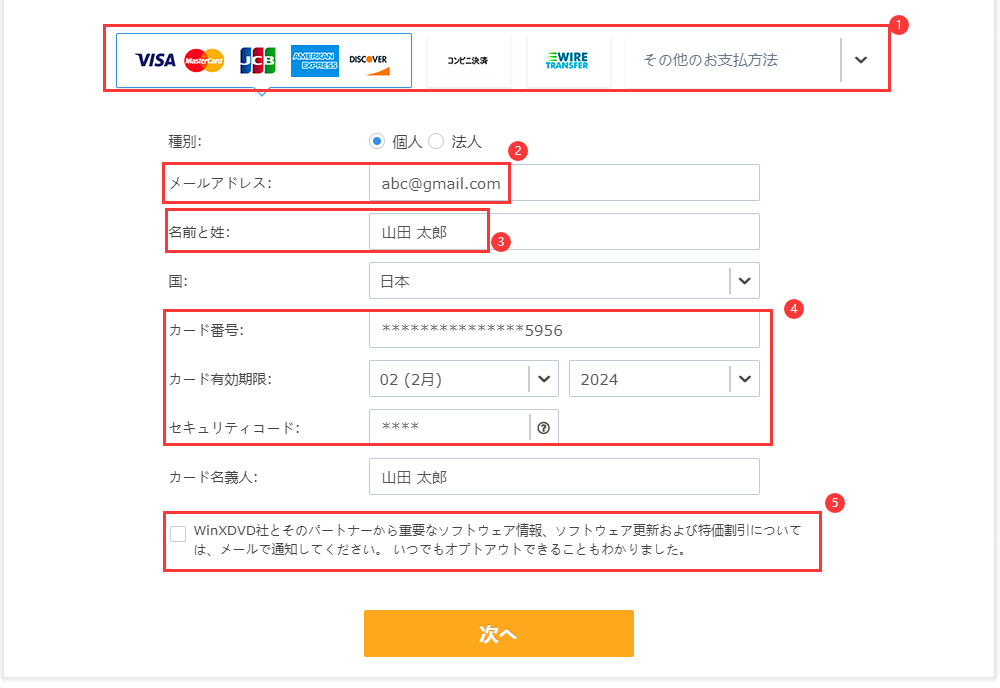1000x688 pixels.
Task: Click the Visa card logo
Action: pos(155,60)
